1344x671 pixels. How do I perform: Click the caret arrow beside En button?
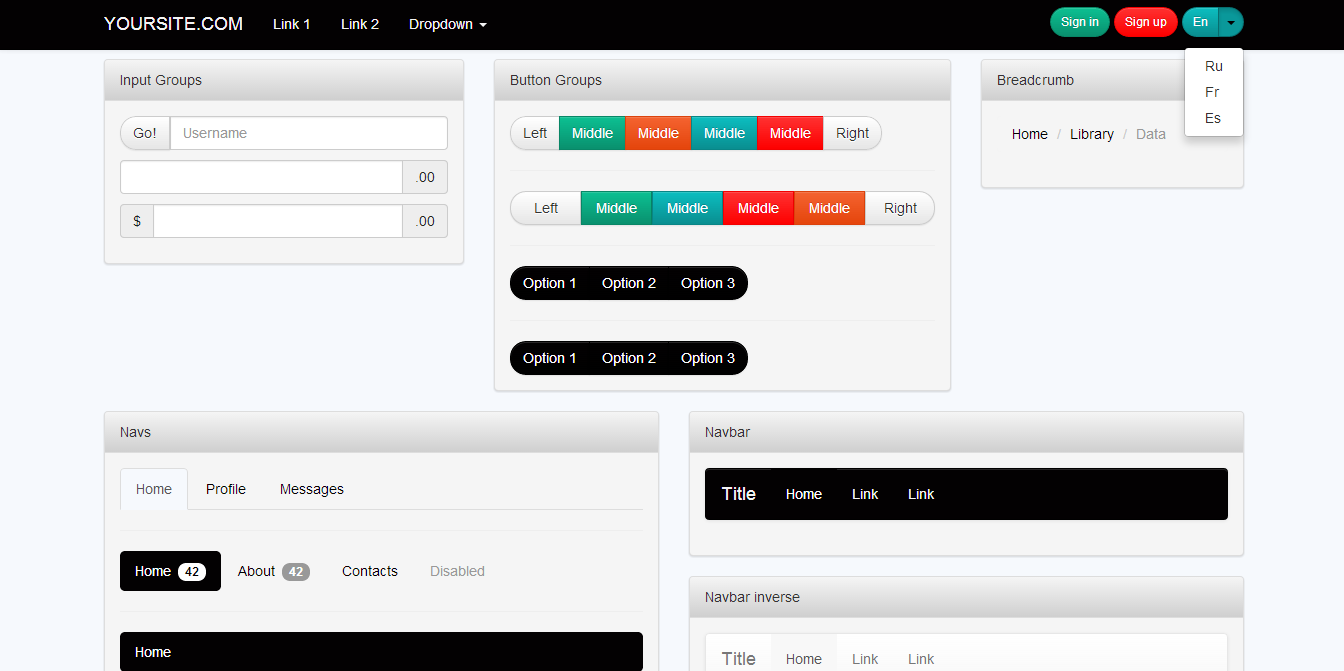point(1231,23)
